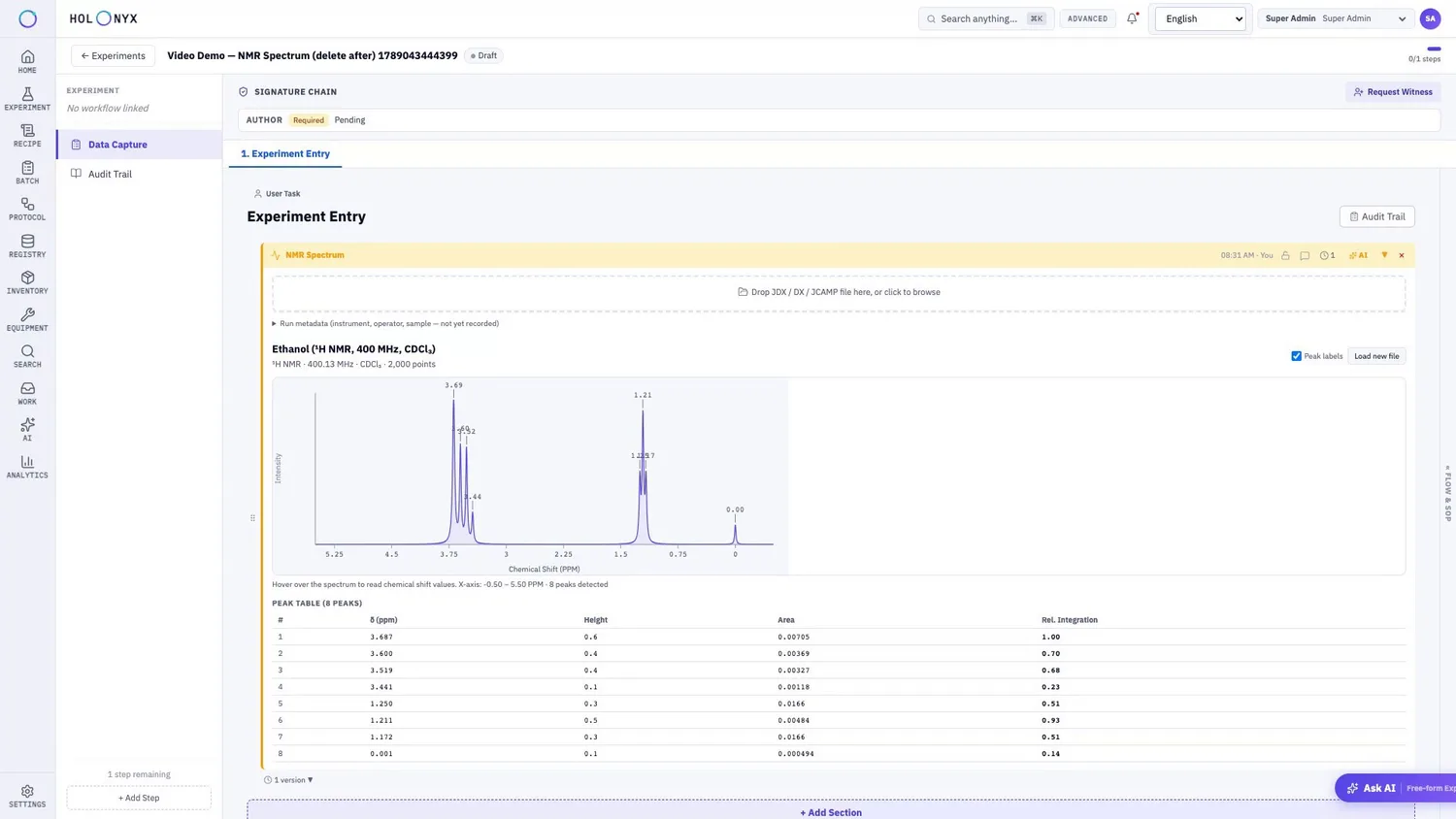
Task: Click the Draft status badge
Action: pos(483,55)
